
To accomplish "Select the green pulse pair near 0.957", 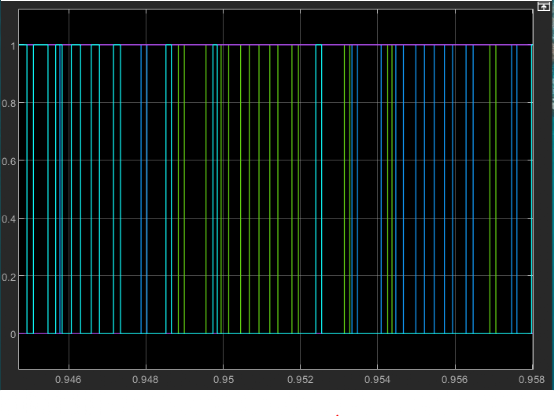I will click(x=493, y=189).
